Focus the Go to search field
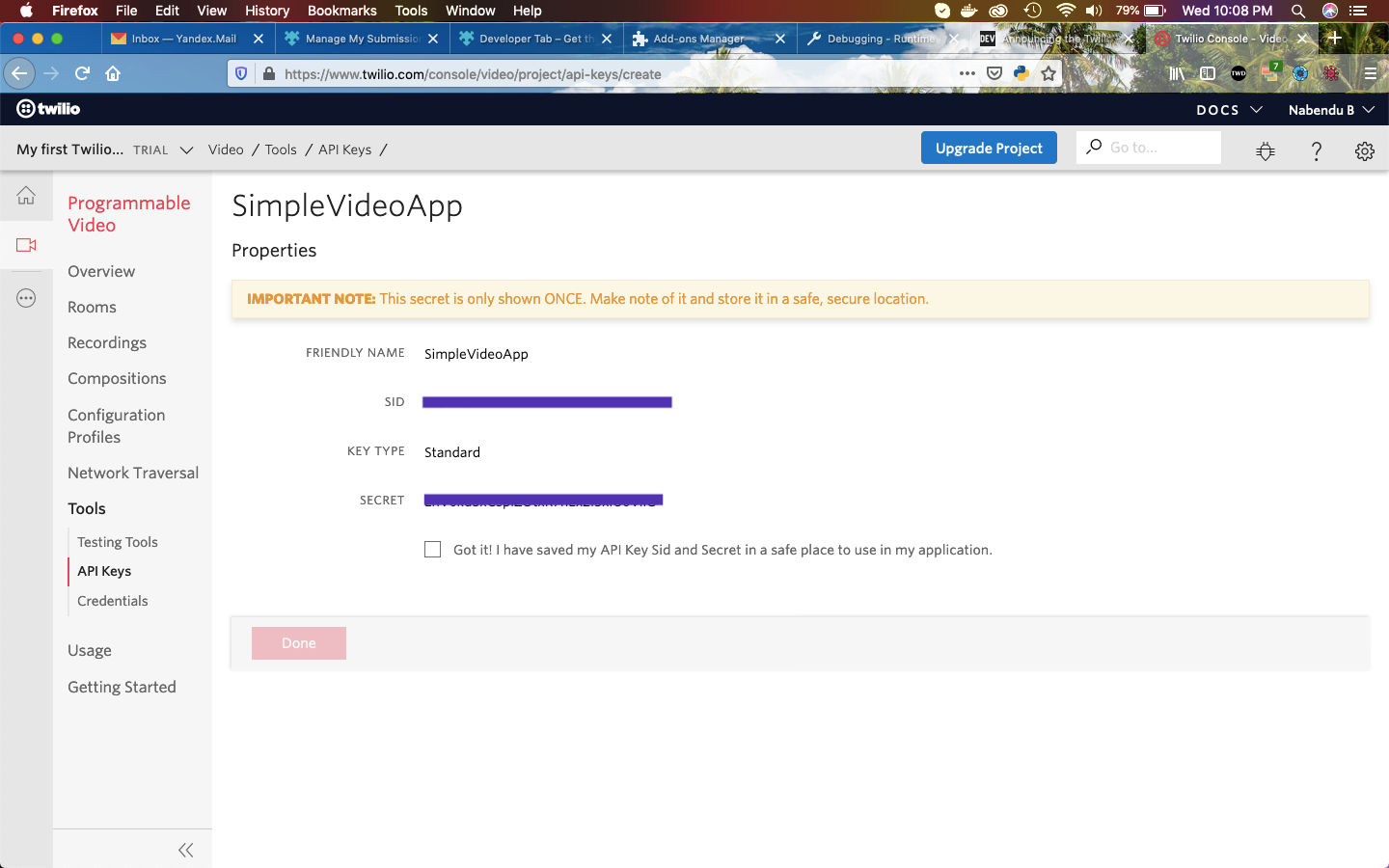The width and height of the screenshot is (1389, 868). click(x=1149, y=148)
